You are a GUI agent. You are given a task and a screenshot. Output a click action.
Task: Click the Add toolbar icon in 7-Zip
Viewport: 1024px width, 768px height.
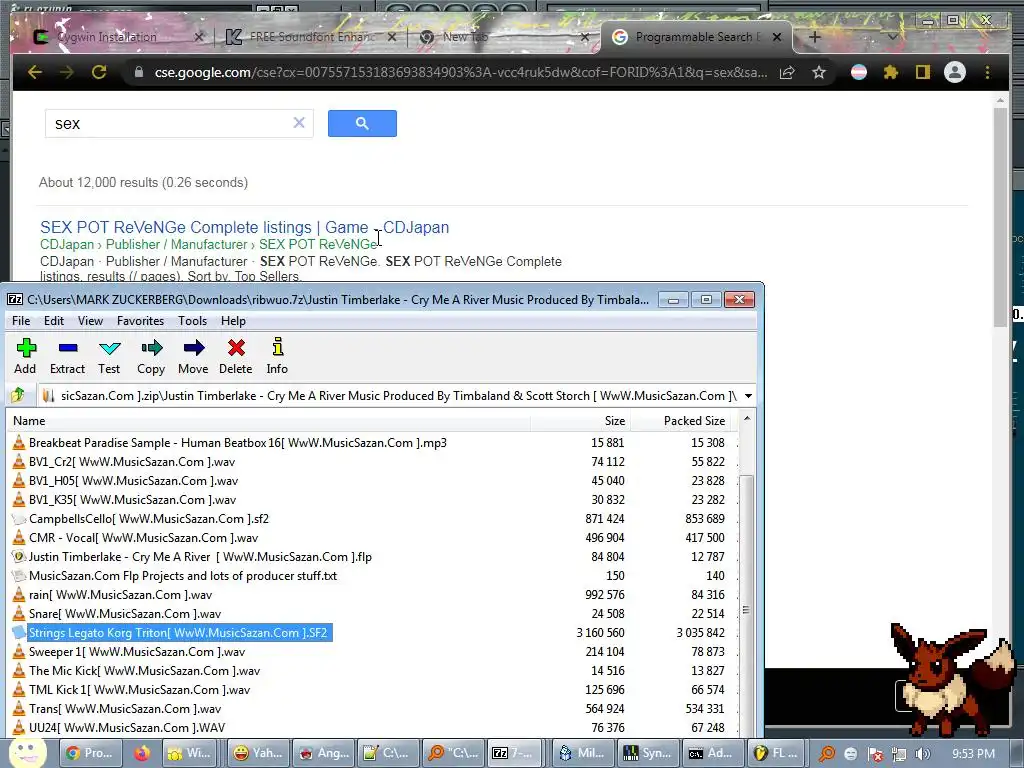click(x=25, y=356)
